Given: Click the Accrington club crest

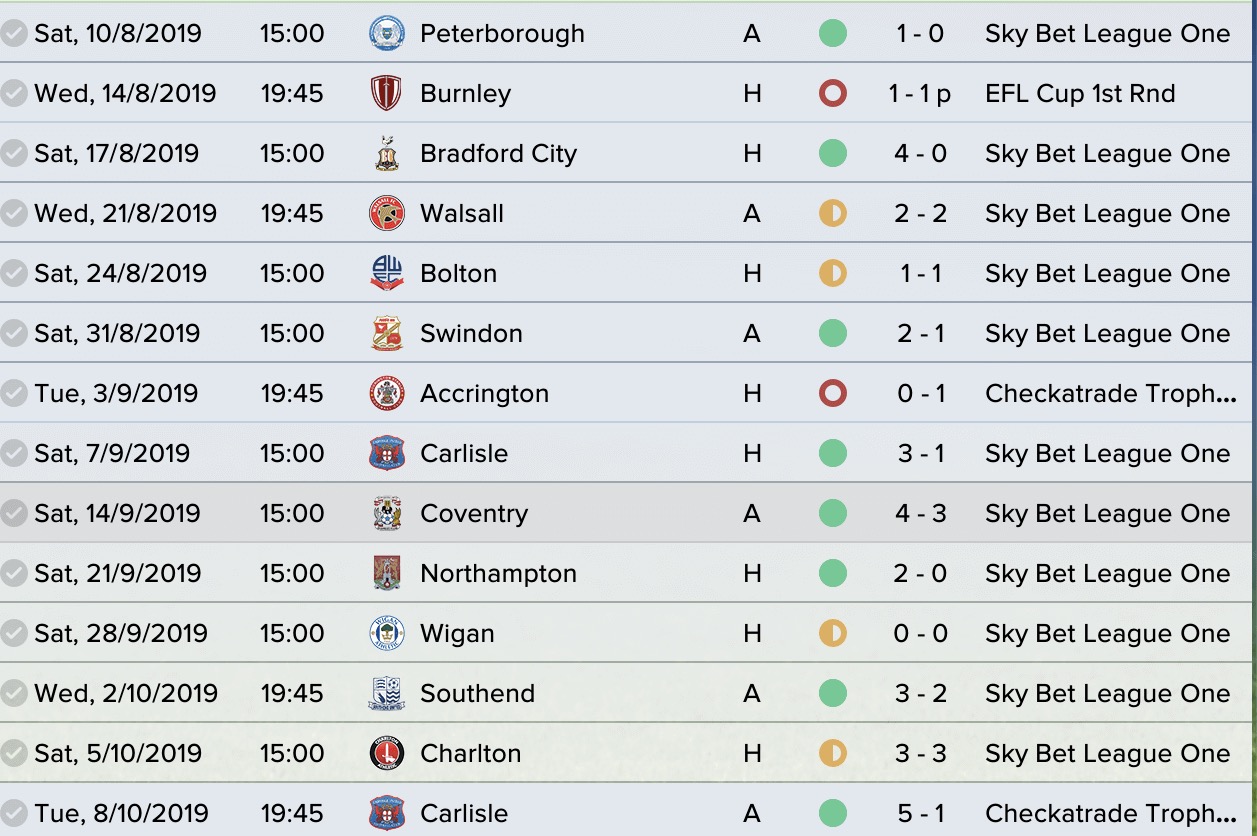Looking at the screenshot, I should click(386, 393).
